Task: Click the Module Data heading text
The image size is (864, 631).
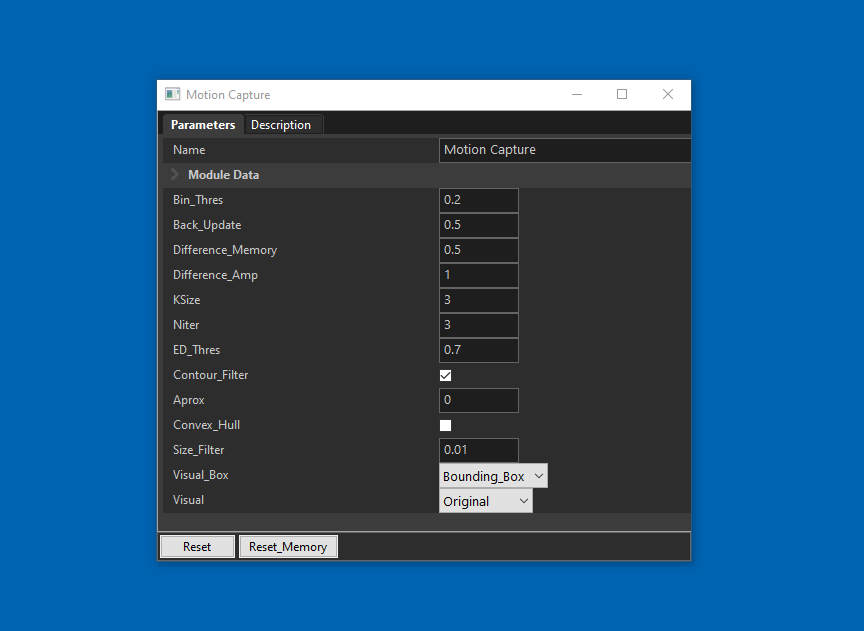Action: pyautogui.click(x=223, y=175)
